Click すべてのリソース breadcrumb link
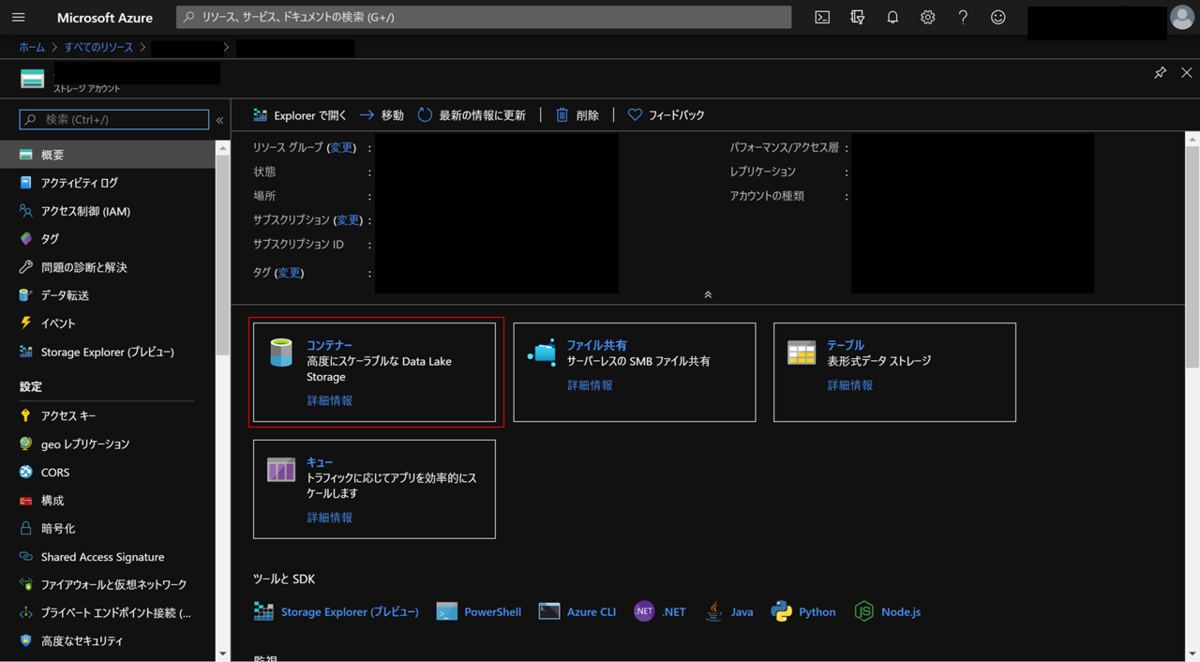The image size is (1200, 662). click(x=99, y=47)
